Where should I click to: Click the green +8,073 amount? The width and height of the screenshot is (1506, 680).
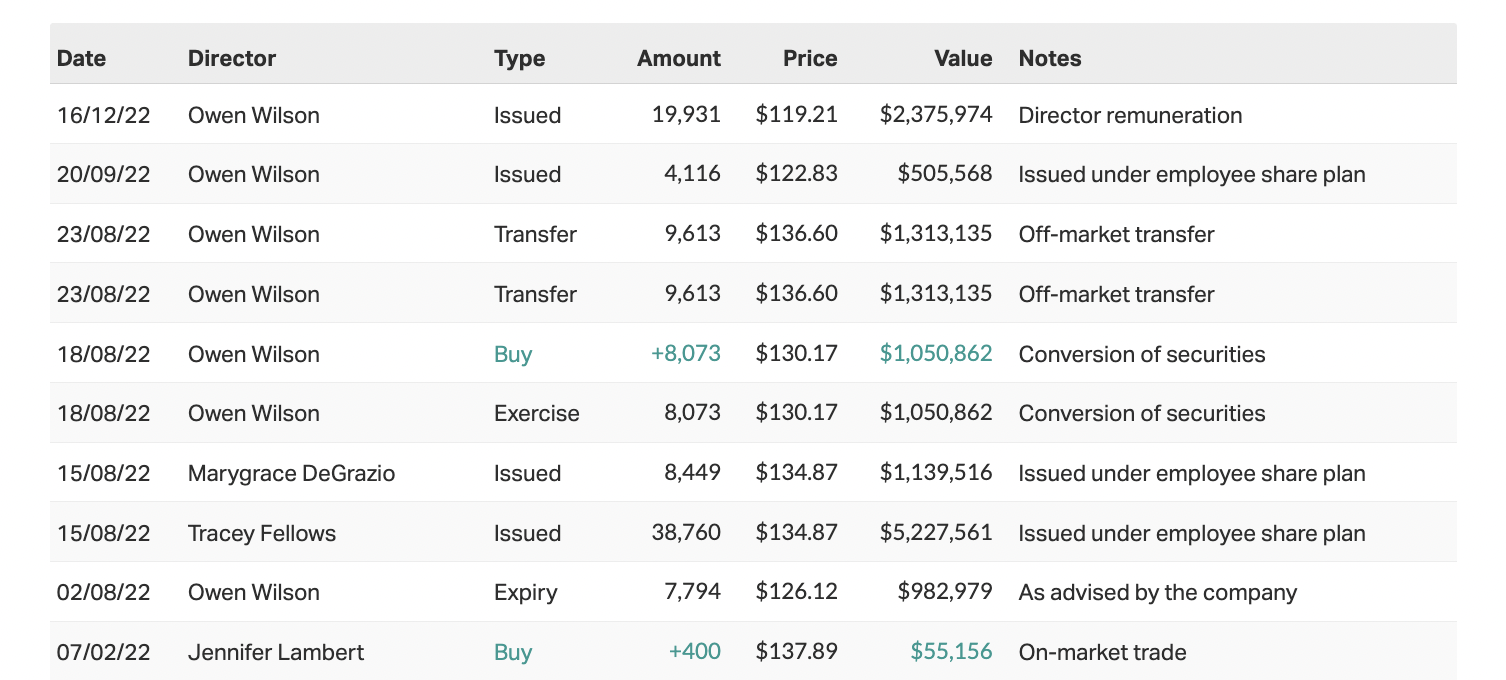click(x=685, y=354)
